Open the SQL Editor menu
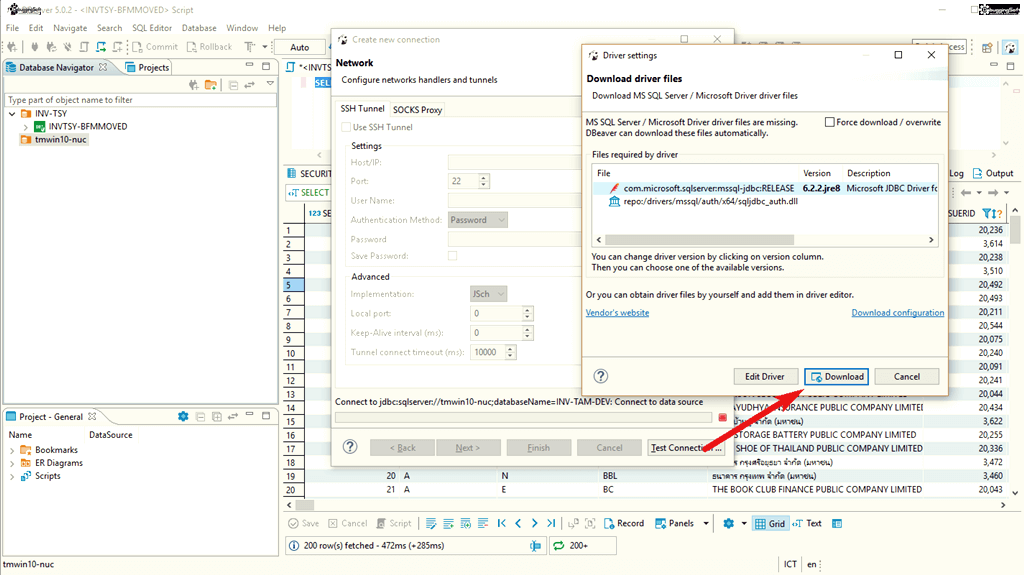The width and height of the screenshot is (1024, 575). tap(152, 28)
